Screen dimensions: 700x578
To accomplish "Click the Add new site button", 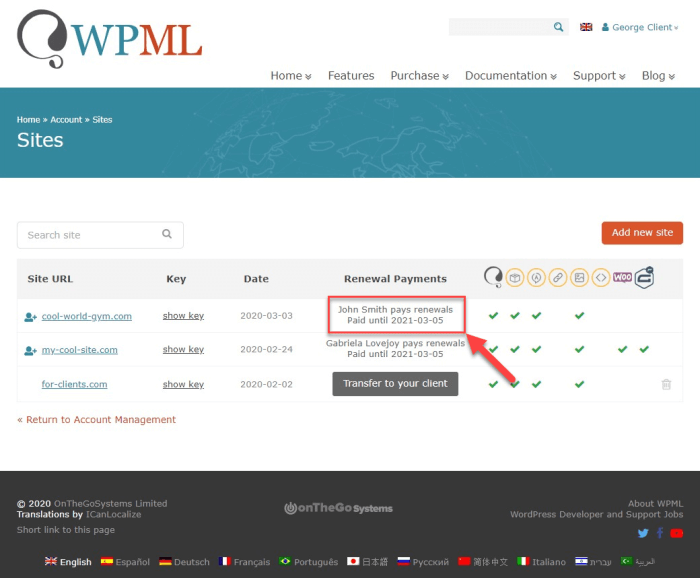I will [642, 233].
